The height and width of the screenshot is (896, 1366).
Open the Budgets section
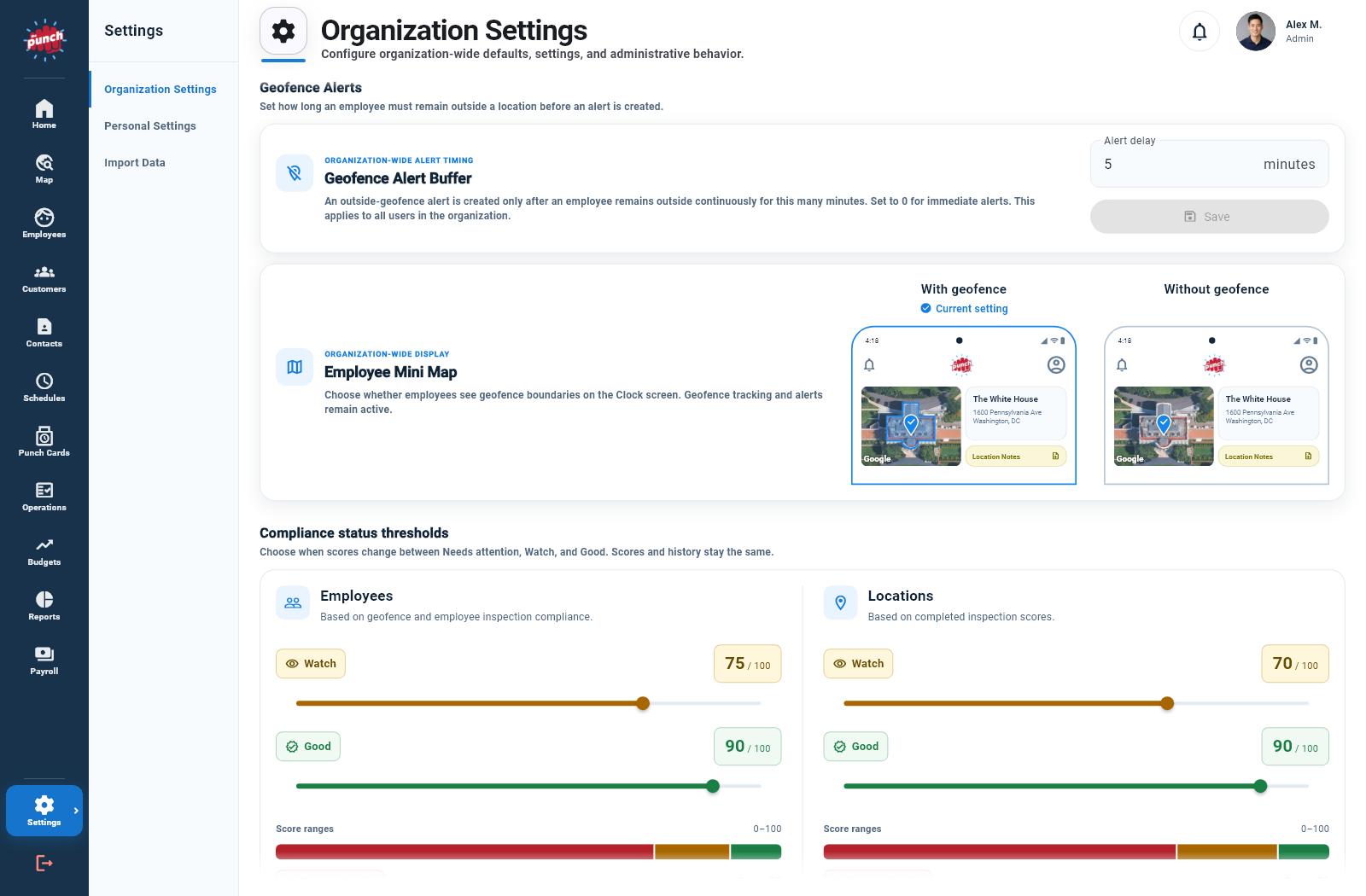(44, 551)
